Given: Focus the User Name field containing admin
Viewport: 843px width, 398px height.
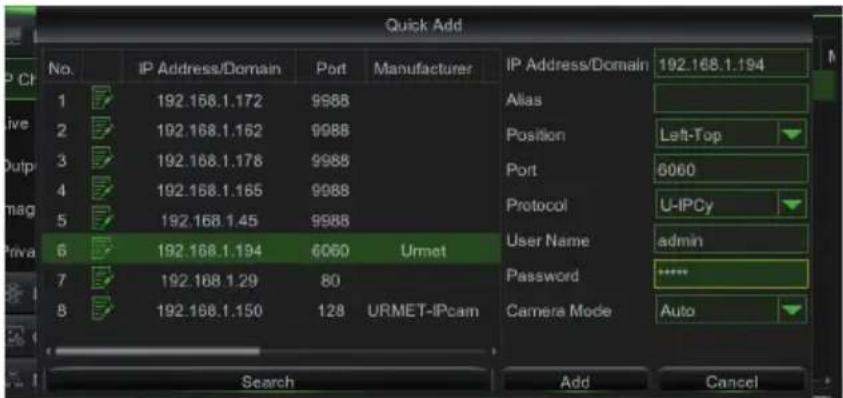Looking at the screenshot, I should click(731, 240).
